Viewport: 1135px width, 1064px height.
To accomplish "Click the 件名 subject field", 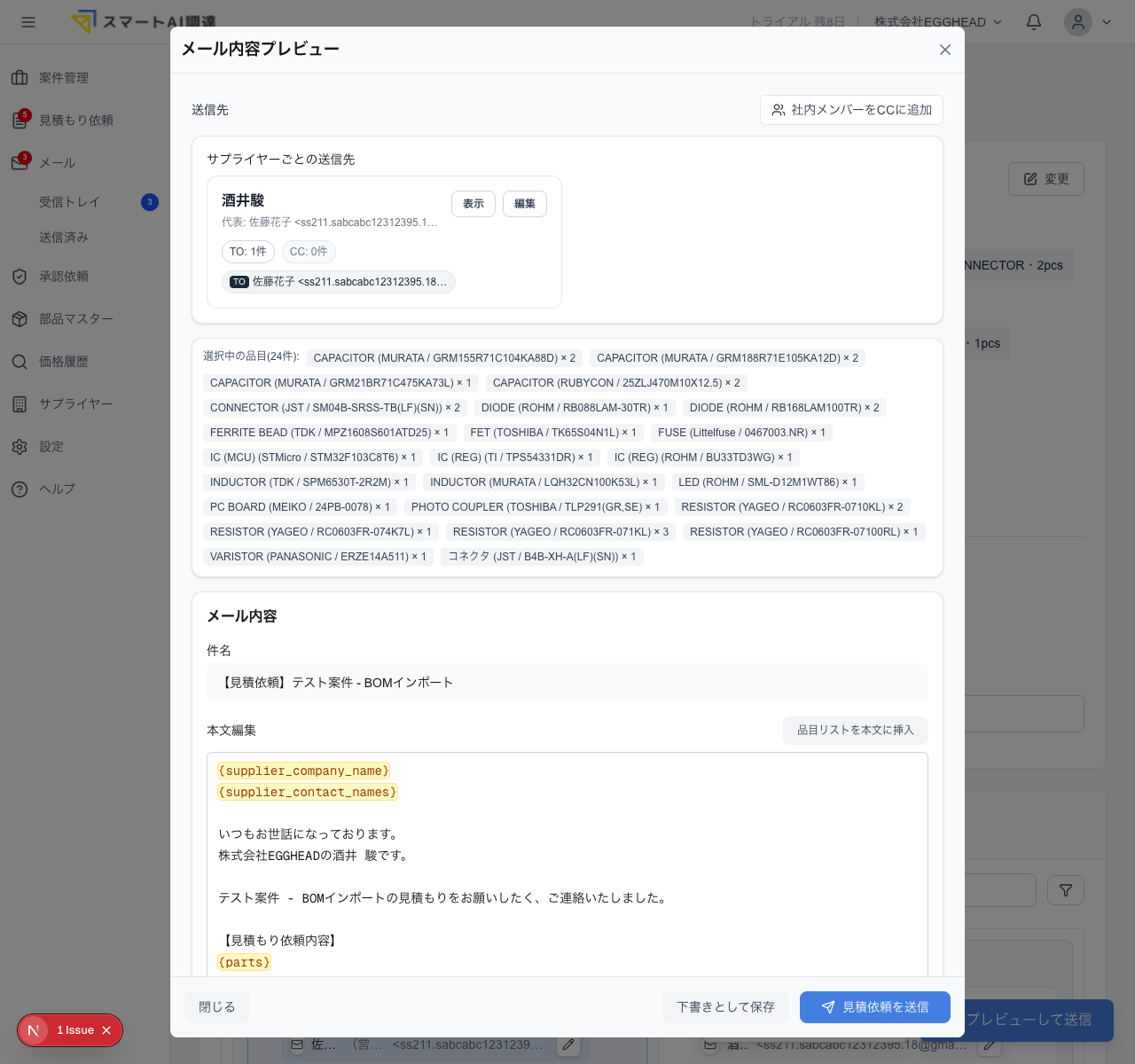I will pyautogui.click(x=567, y=683).
